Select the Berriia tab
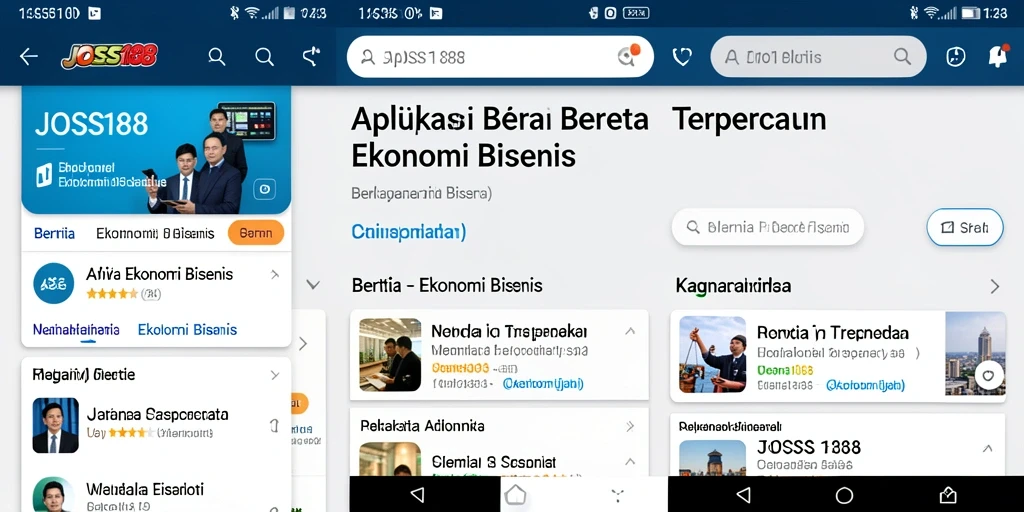1024x512 pixels. pos(54,233)
